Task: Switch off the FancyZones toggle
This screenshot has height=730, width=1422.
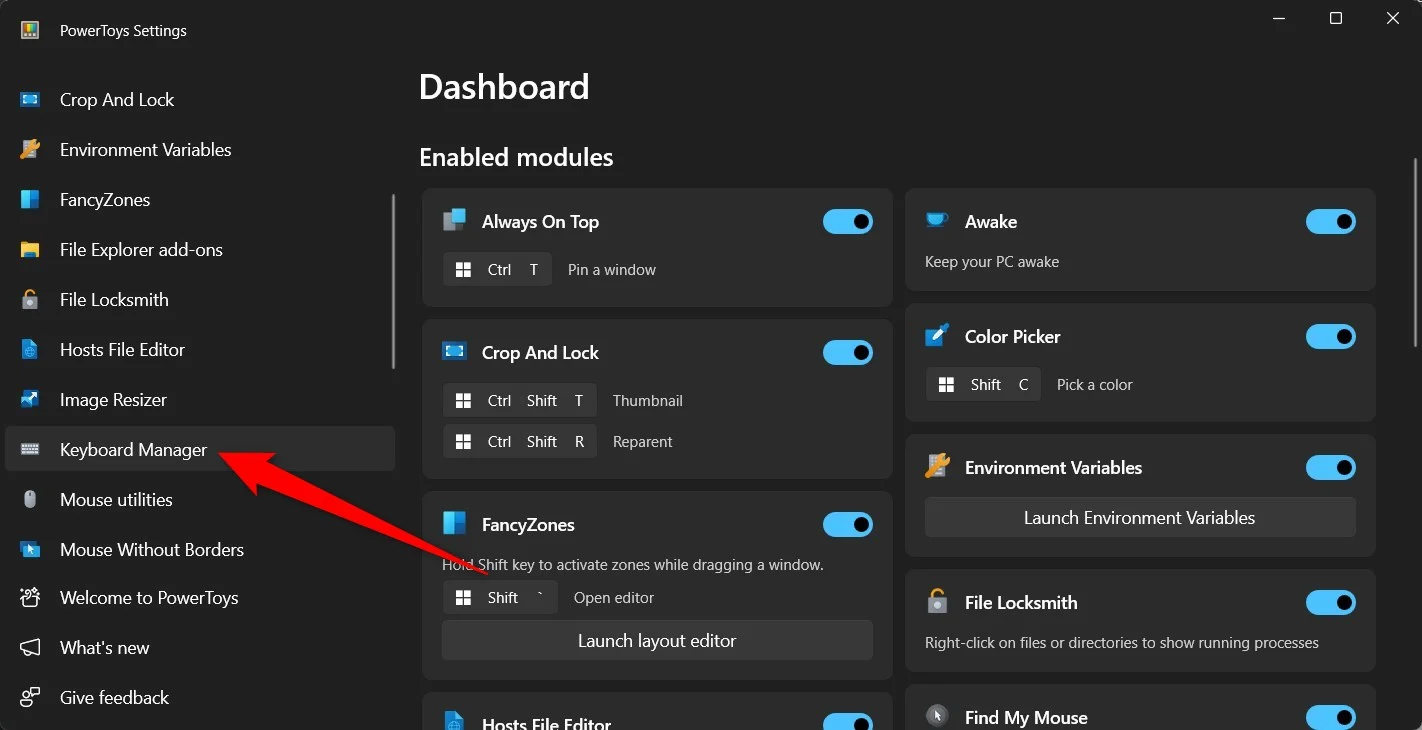Action: pos(848,525)
